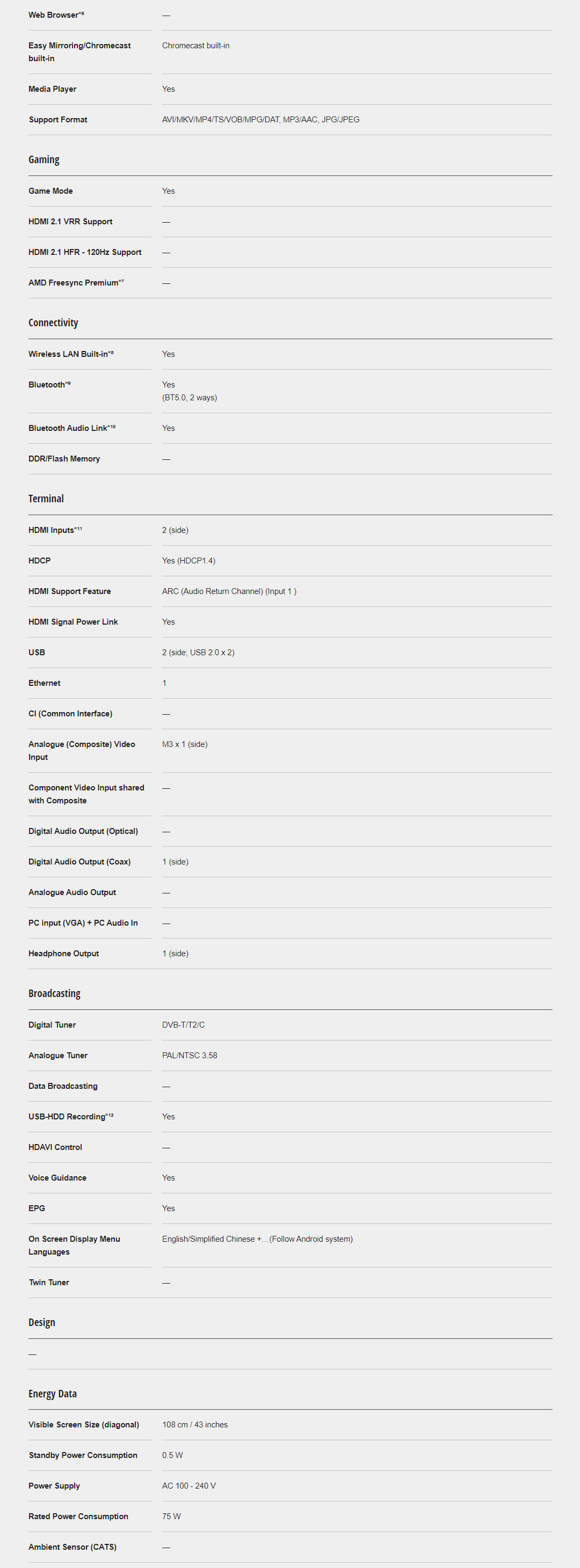
Task: Click the Design section heading
Action: (41, 1322)
